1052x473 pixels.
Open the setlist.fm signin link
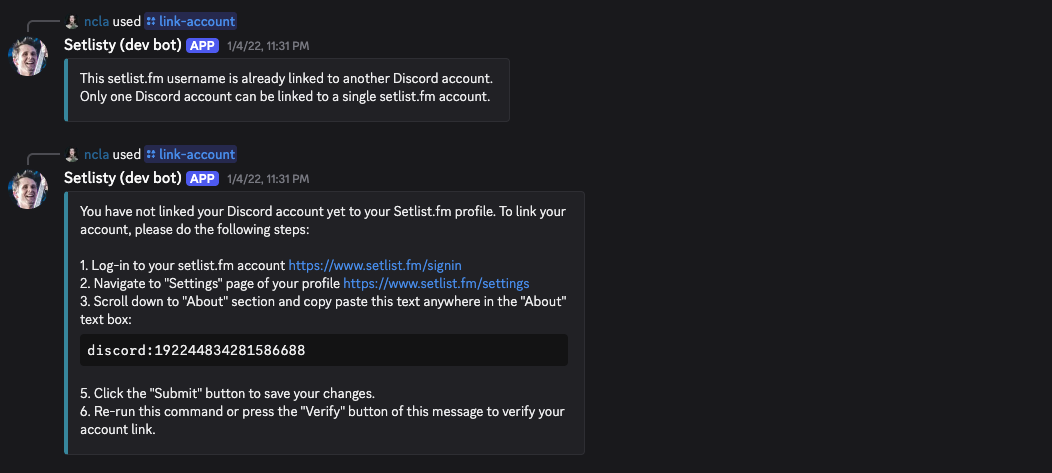pyautogui.click(x=374, y=265)
